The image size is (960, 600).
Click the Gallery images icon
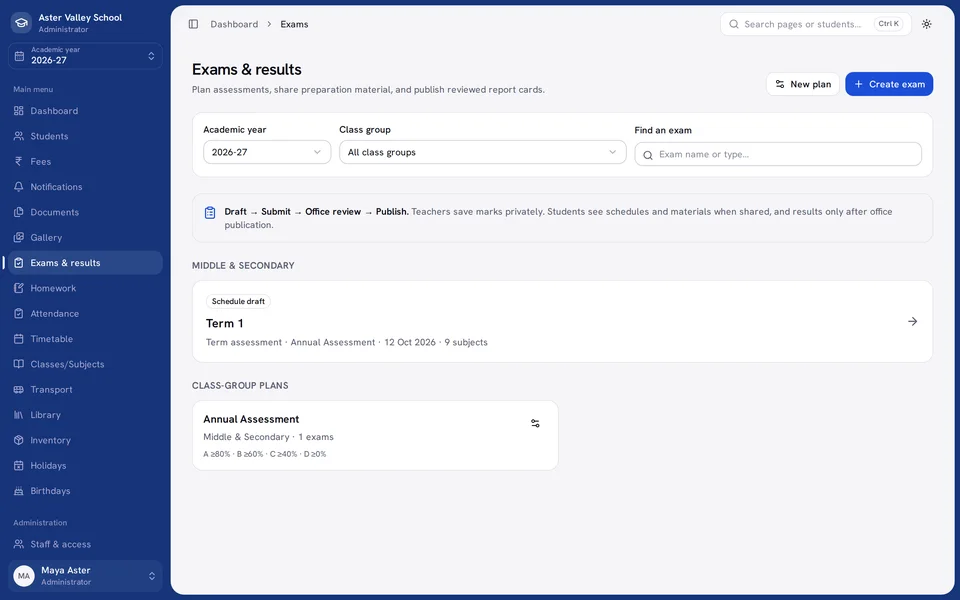pyautogui.click(x=18, y=238)
